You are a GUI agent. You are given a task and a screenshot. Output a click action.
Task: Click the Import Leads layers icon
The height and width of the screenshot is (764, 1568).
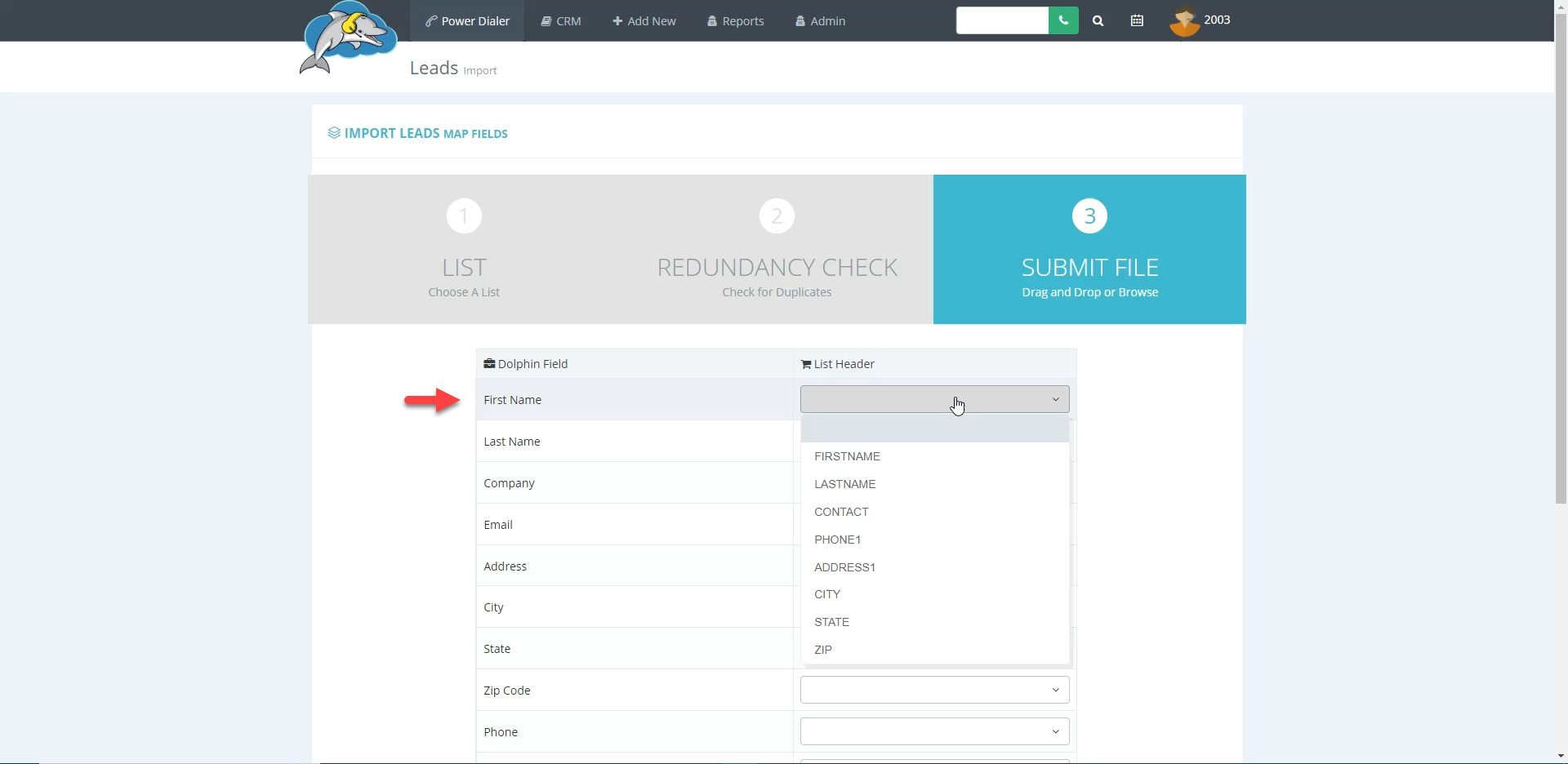tap(334, 133)
